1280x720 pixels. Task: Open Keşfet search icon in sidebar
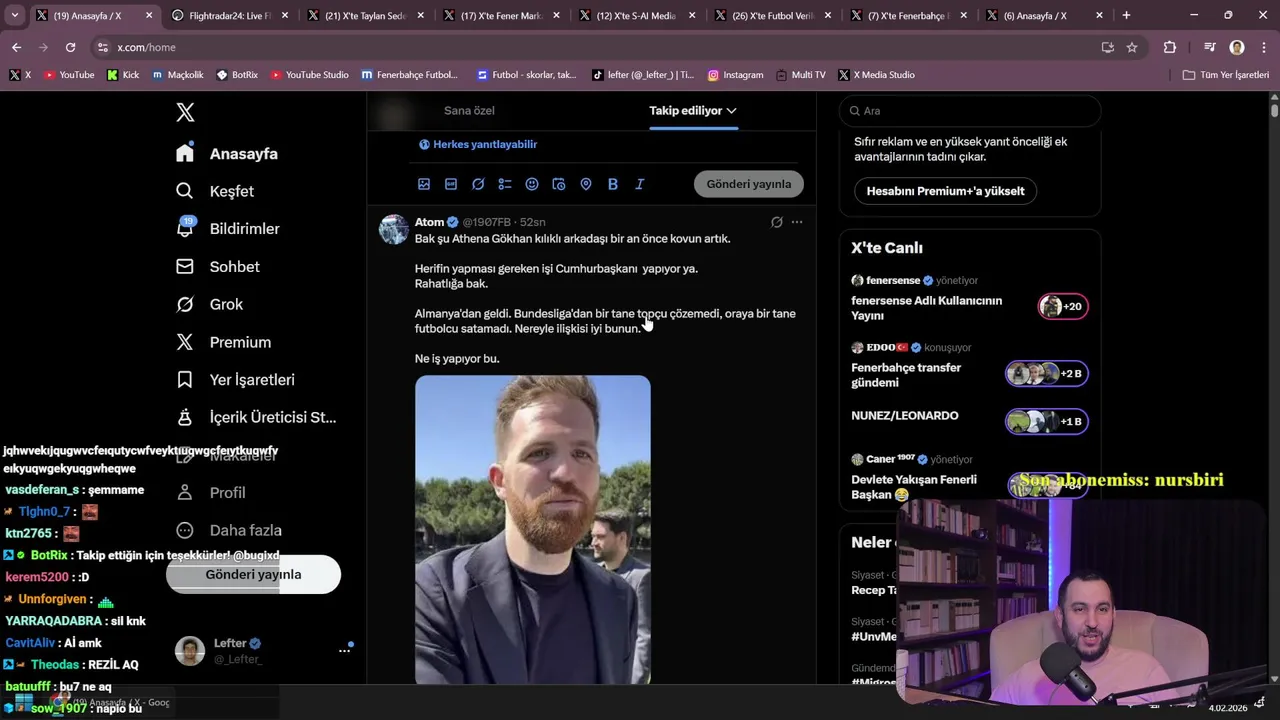pos(185,191)
